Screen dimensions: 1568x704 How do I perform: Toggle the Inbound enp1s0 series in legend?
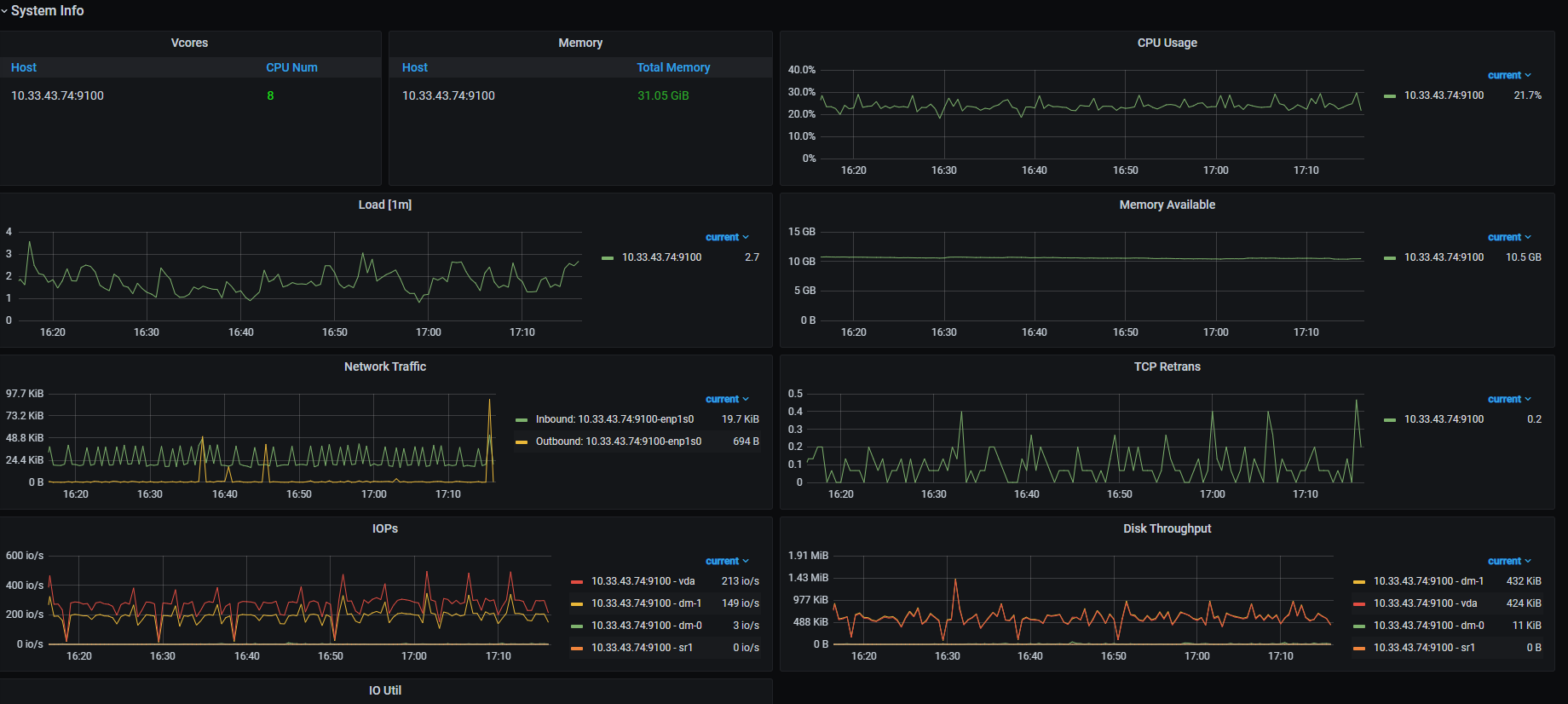coord(614,419)
